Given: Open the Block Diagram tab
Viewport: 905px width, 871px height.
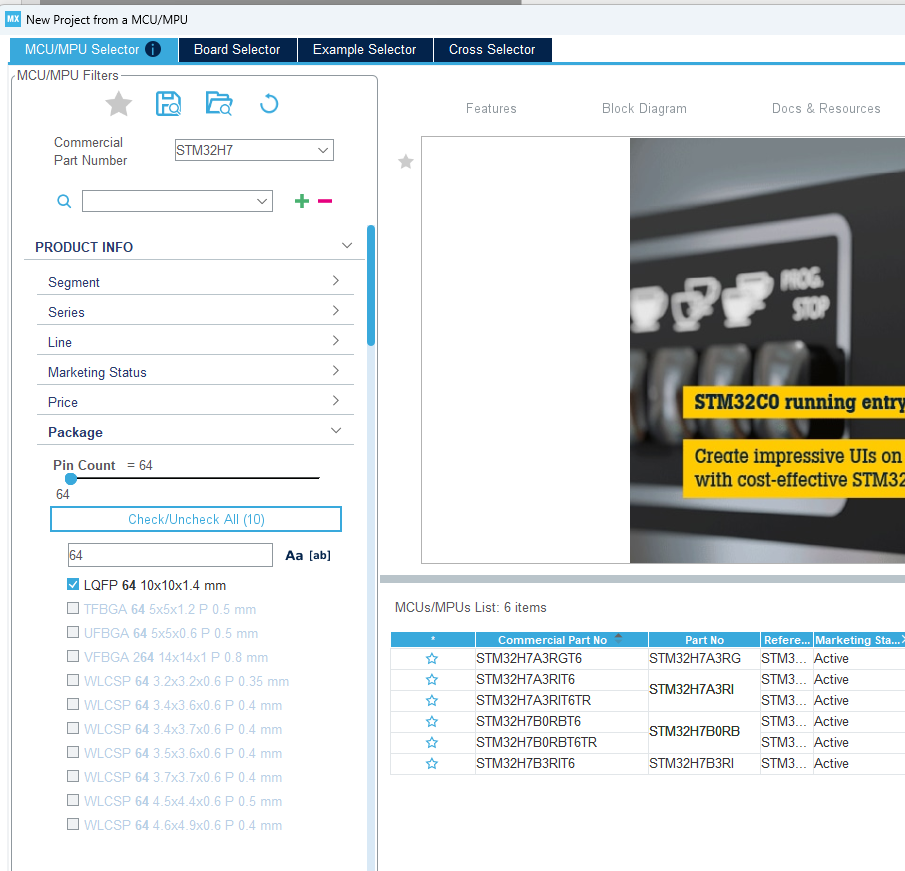Looking at the screenshot, I should tap(644, 109).
